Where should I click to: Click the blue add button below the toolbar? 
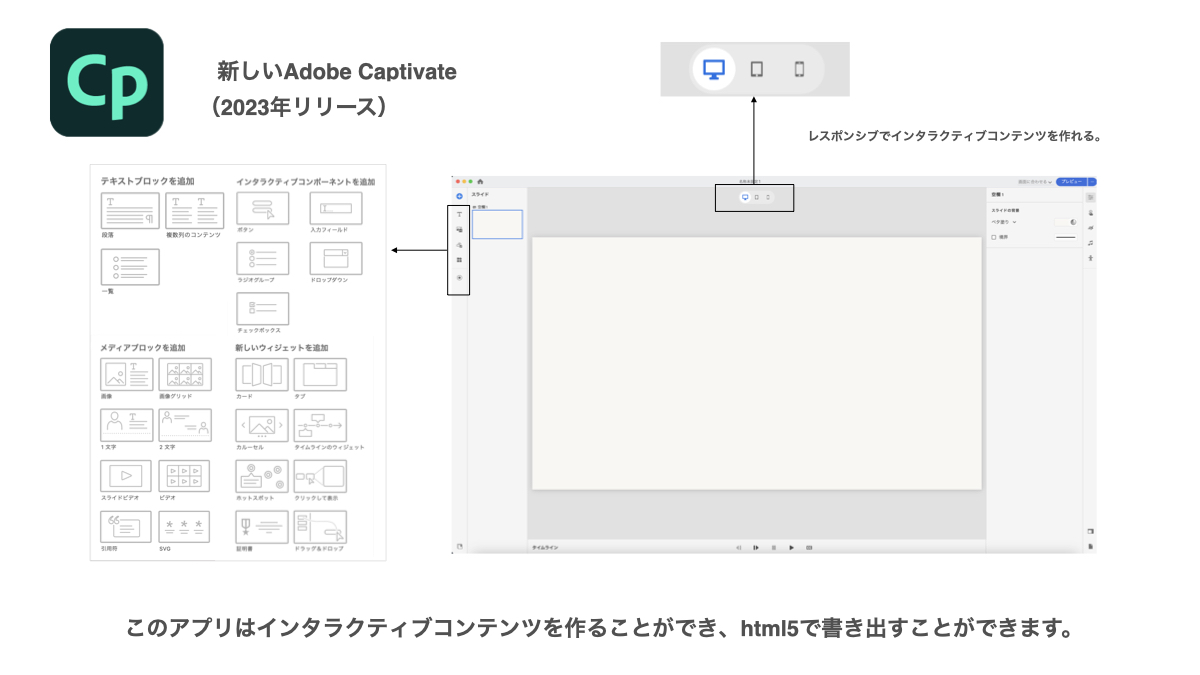click(x=459, y=196)
